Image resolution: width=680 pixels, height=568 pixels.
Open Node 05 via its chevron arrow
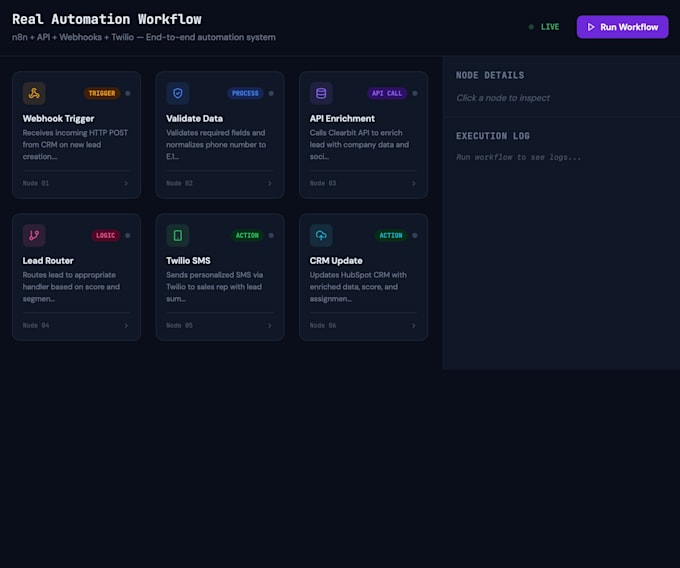(270, 326)
